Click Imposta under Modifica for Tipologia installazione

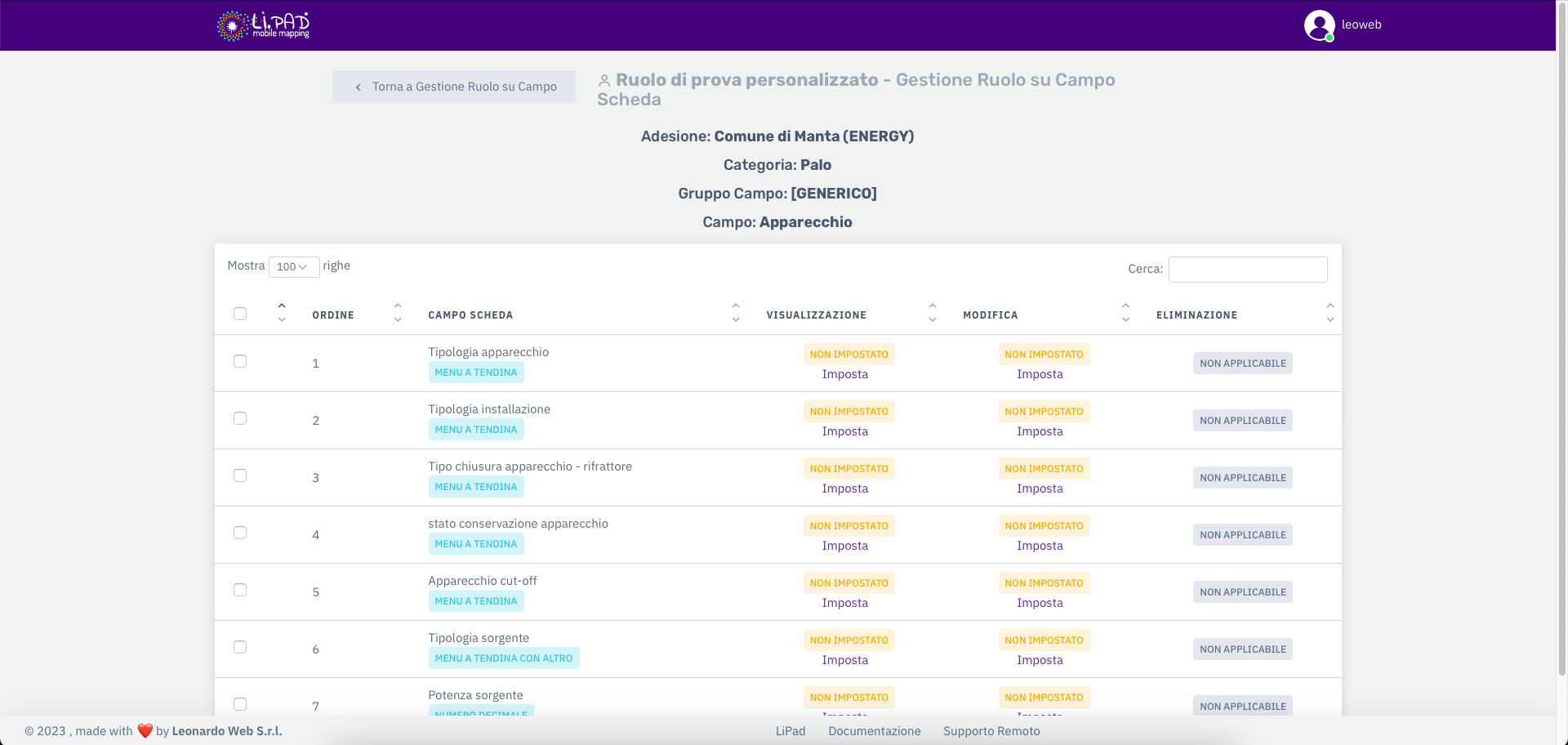(x=1040, y=431)
